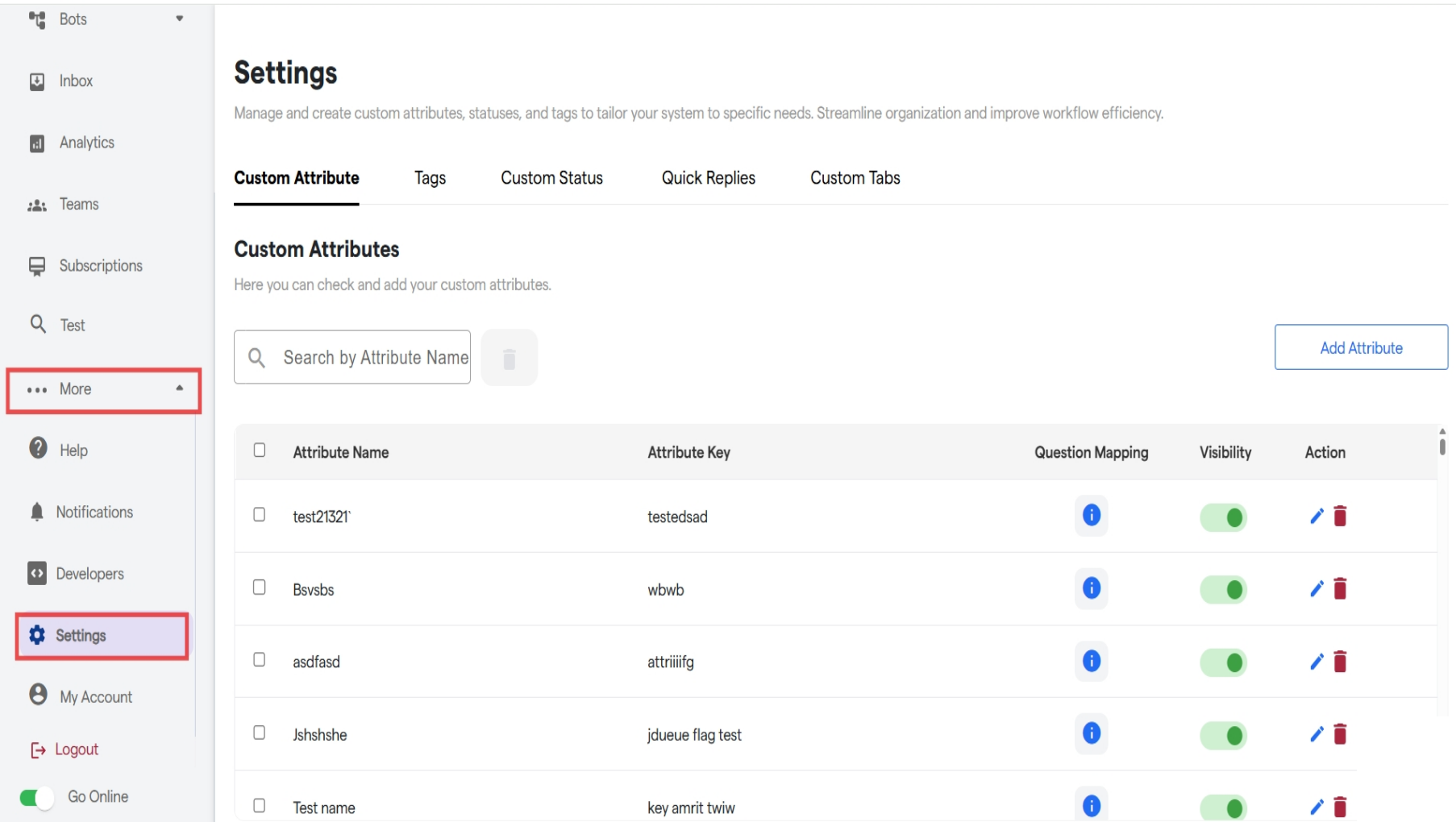Edit the Jshshshe attribute

tap(1317, 734)
